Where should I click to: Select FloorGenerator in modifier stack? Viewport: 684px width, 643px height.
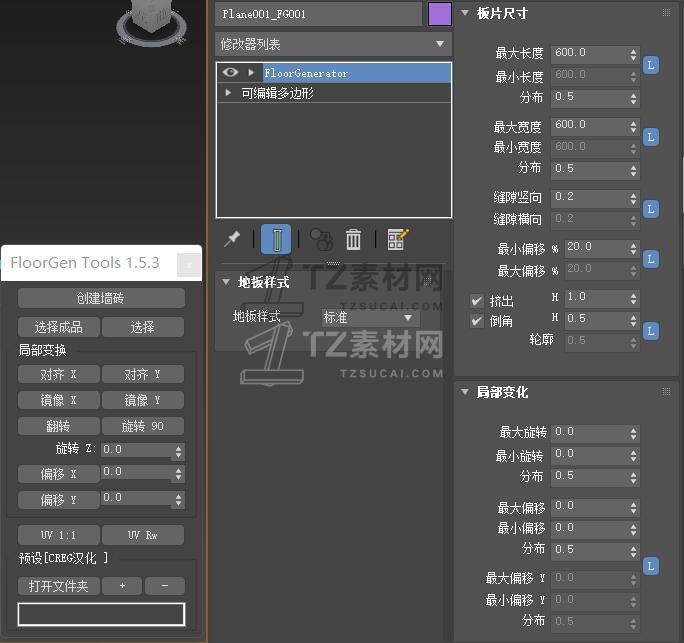pos(356,73)
